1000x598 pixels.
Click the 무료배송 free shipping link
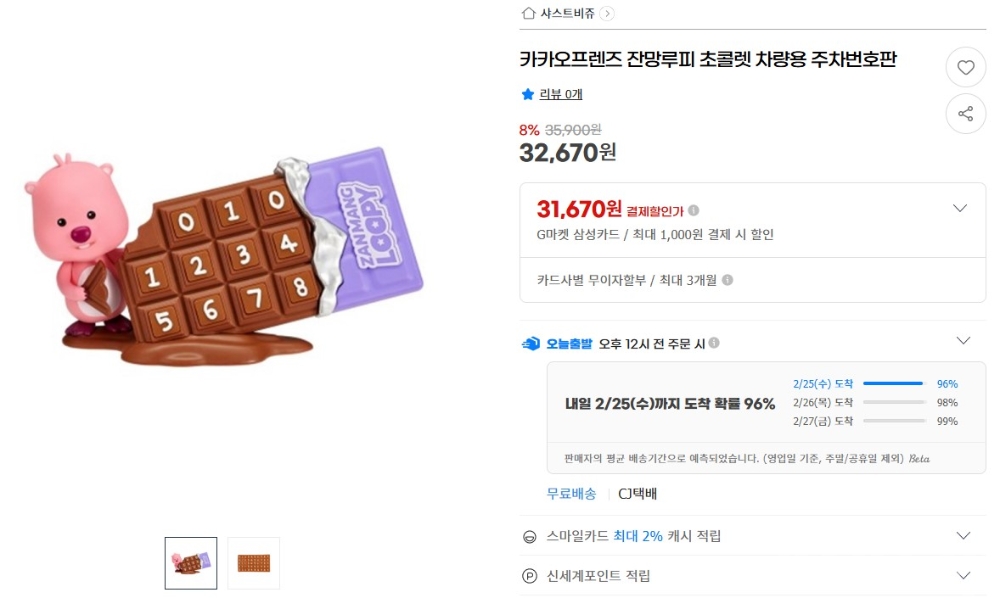(571, 494)
